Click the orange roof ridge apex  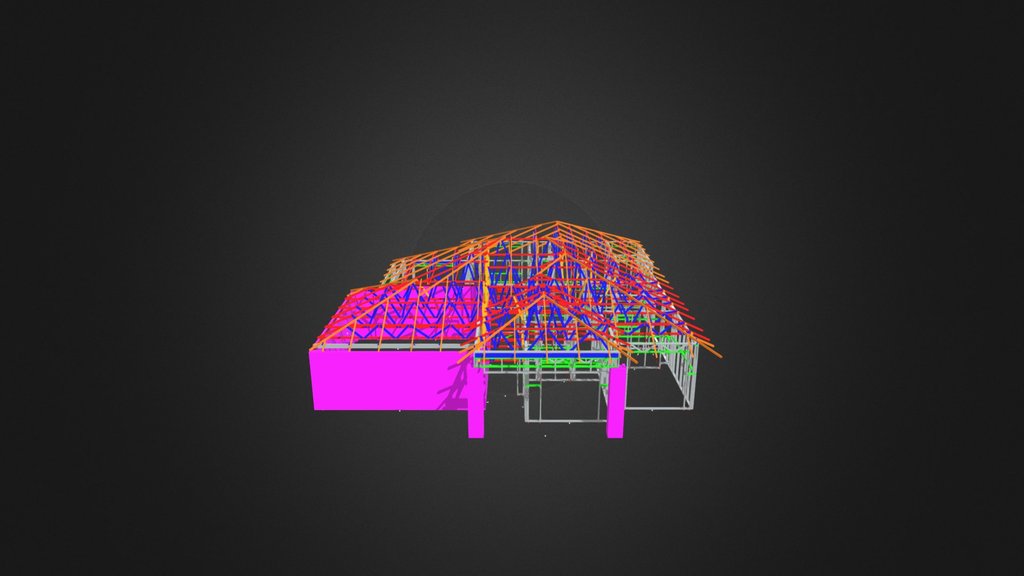556,223
